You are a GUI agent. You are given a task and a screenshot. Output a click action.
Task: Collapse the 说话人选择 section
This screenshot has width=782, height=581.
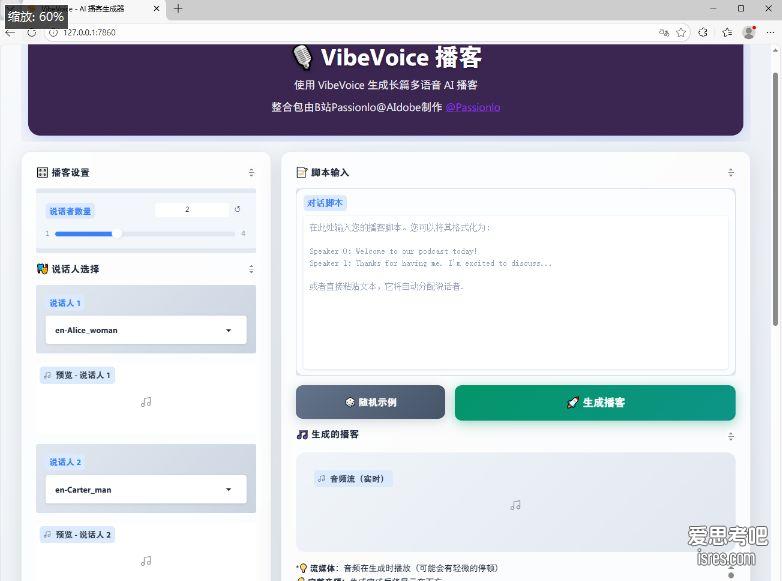[x=251, y=269]
